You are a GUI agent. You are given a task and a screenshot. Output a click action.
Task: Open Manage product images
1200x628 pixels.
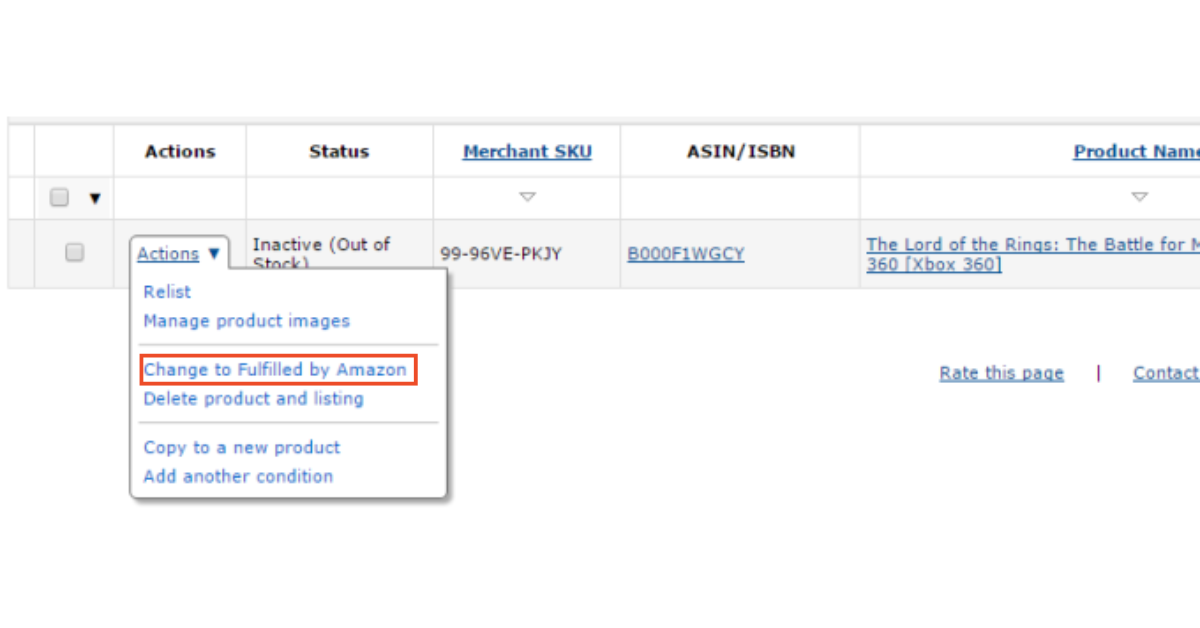click(x=246, y=321)
